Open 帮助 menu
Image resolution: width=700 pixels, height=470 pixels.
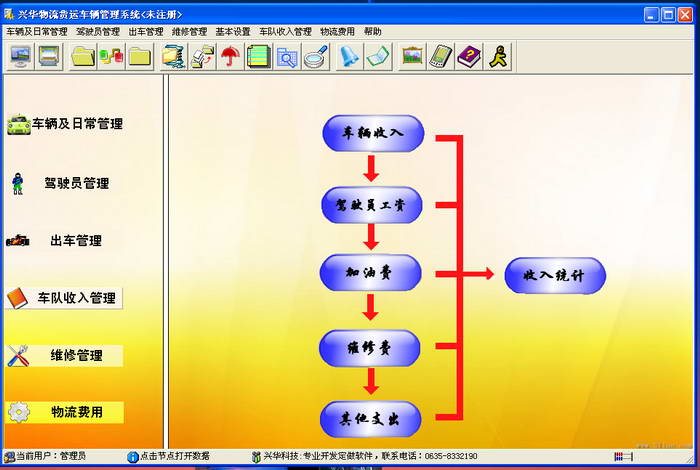click(x=372, y=32)
